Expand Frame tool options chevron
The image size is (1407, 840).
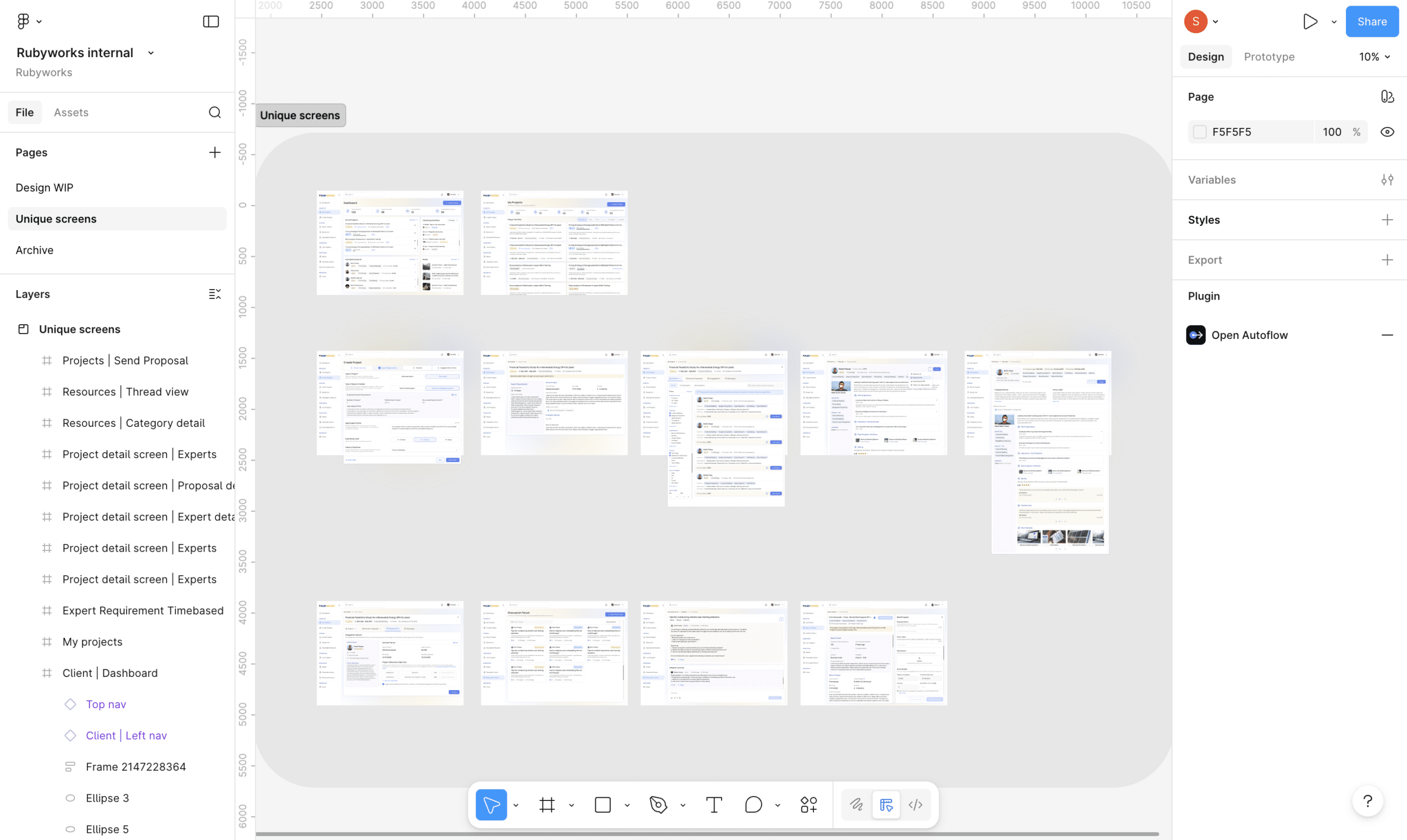pyautogui.click(x=571, y=805)
